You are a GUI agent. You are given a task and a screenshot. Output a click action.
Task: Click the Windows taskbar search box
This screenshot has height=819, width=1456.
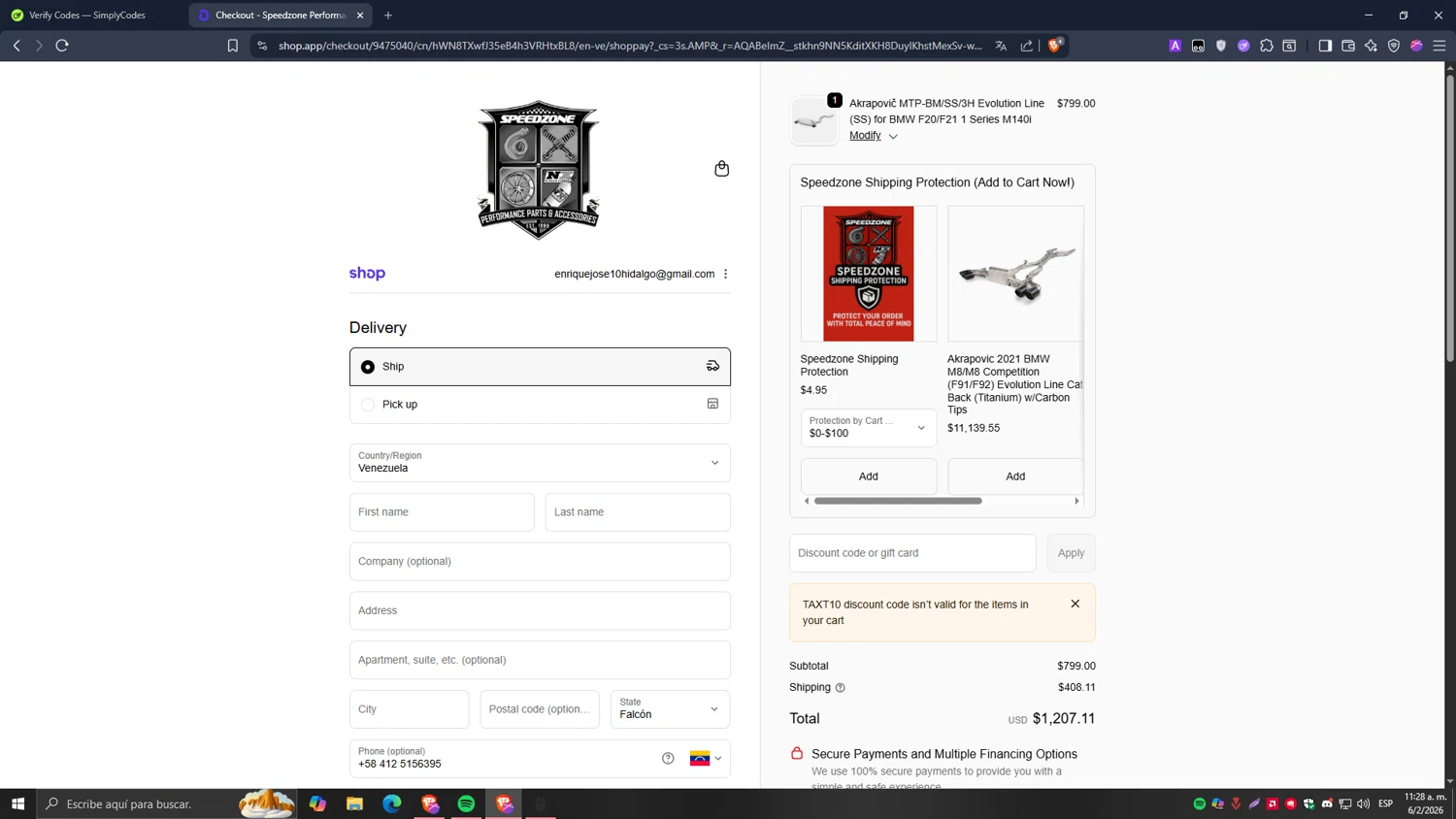pyautogui.click(x=167, y=803)
